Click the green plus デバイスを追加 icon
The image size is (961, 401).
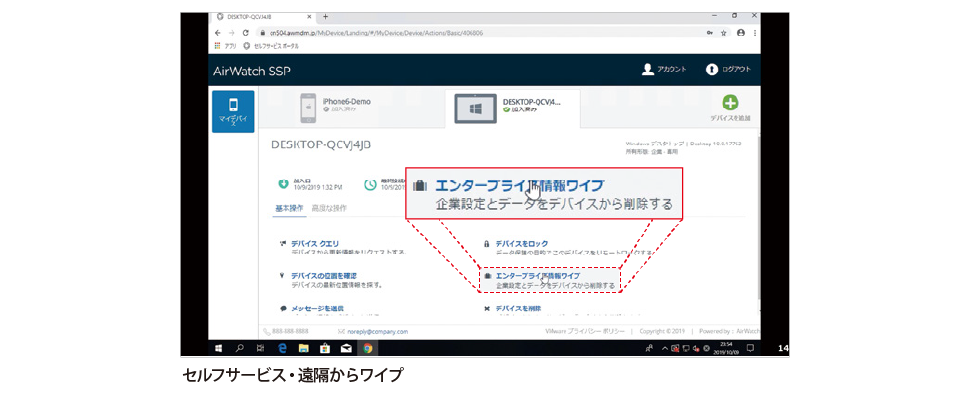click(731, 102)
